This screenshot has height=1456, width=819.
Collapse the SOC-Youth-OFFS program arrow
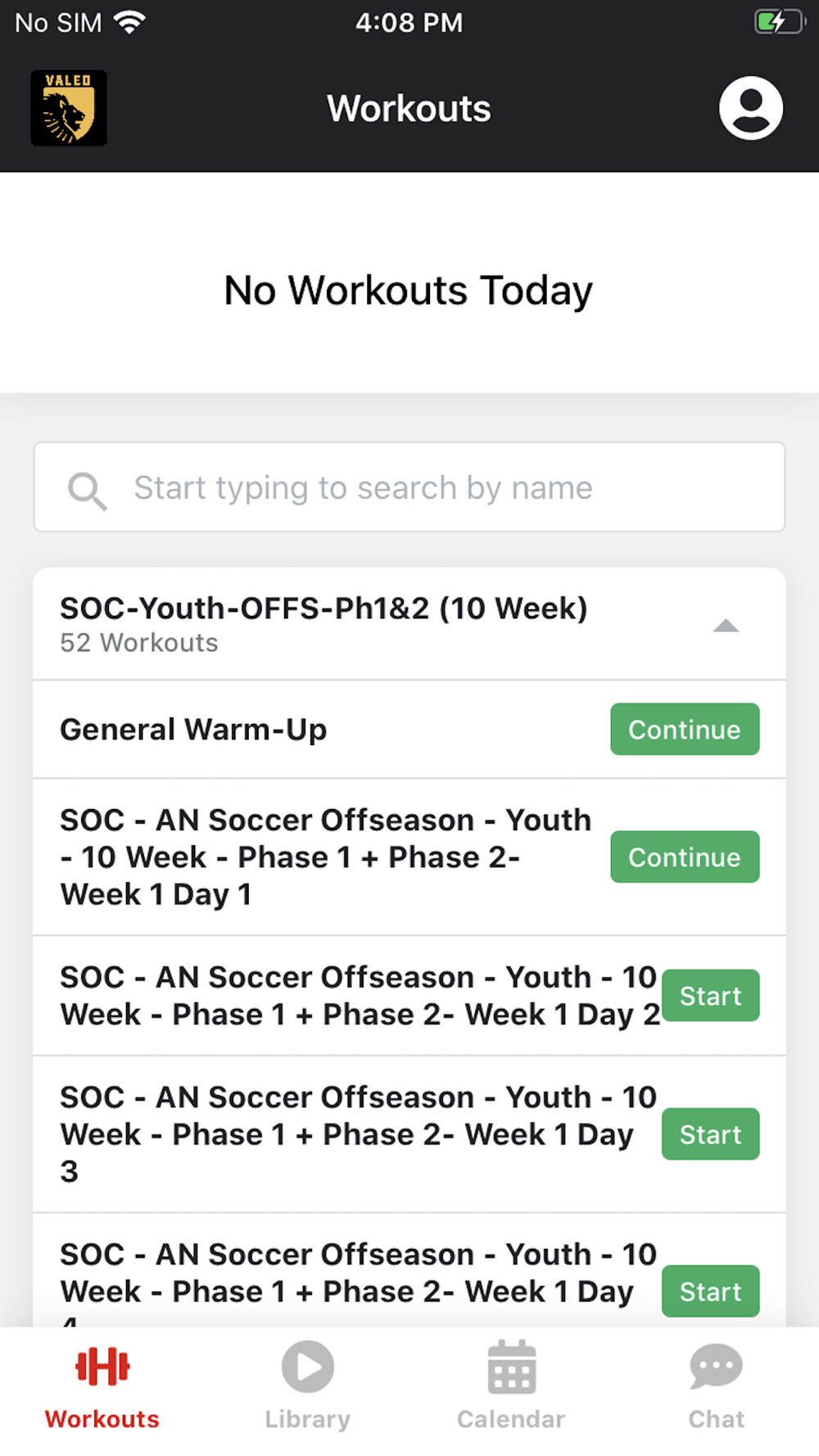(726, 626)
